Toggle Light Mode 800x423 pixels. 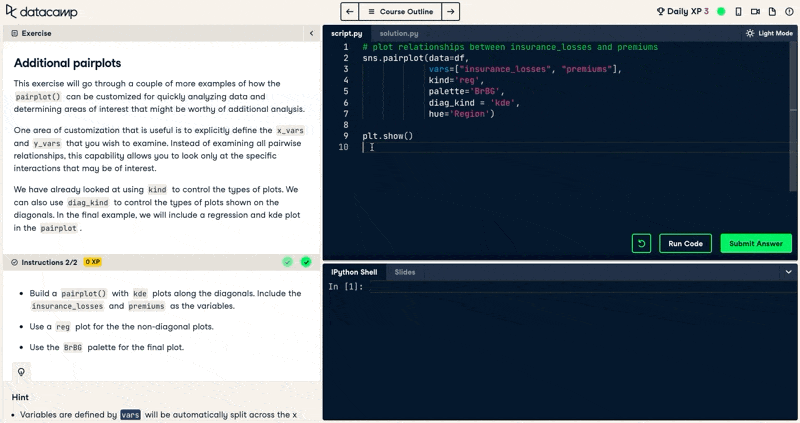point(769,33)
